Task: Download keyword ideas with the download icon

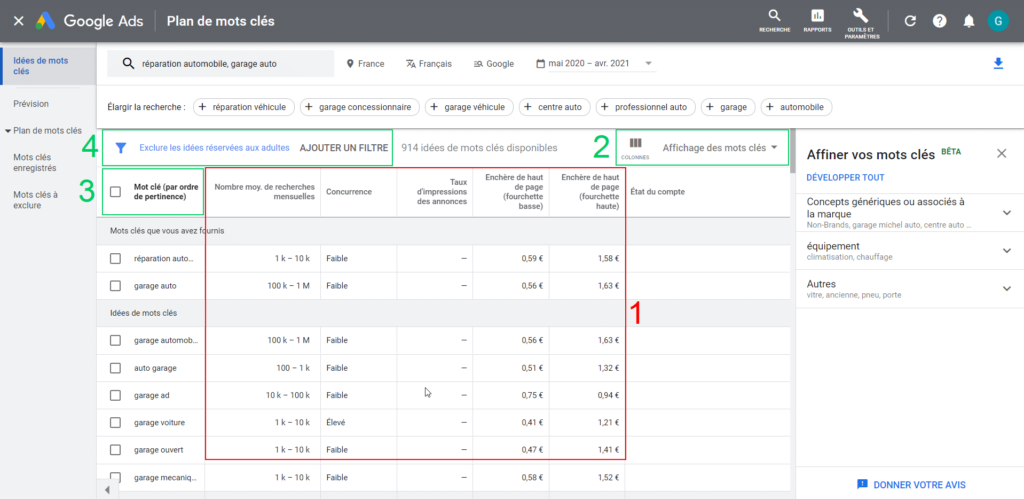Action: [x=997, y=64]
